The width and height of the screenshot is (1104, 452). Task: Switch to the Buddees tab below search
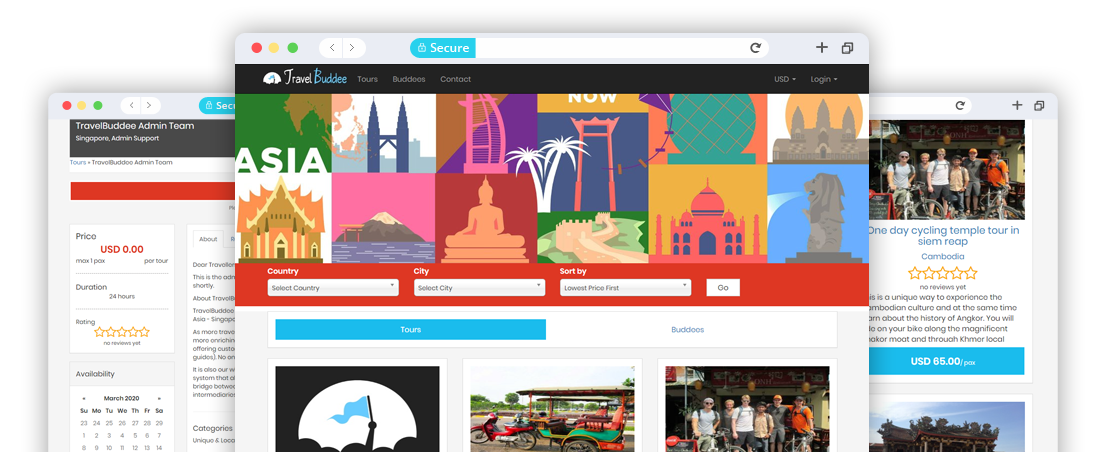pyautogui.click(x=687, y=329)
